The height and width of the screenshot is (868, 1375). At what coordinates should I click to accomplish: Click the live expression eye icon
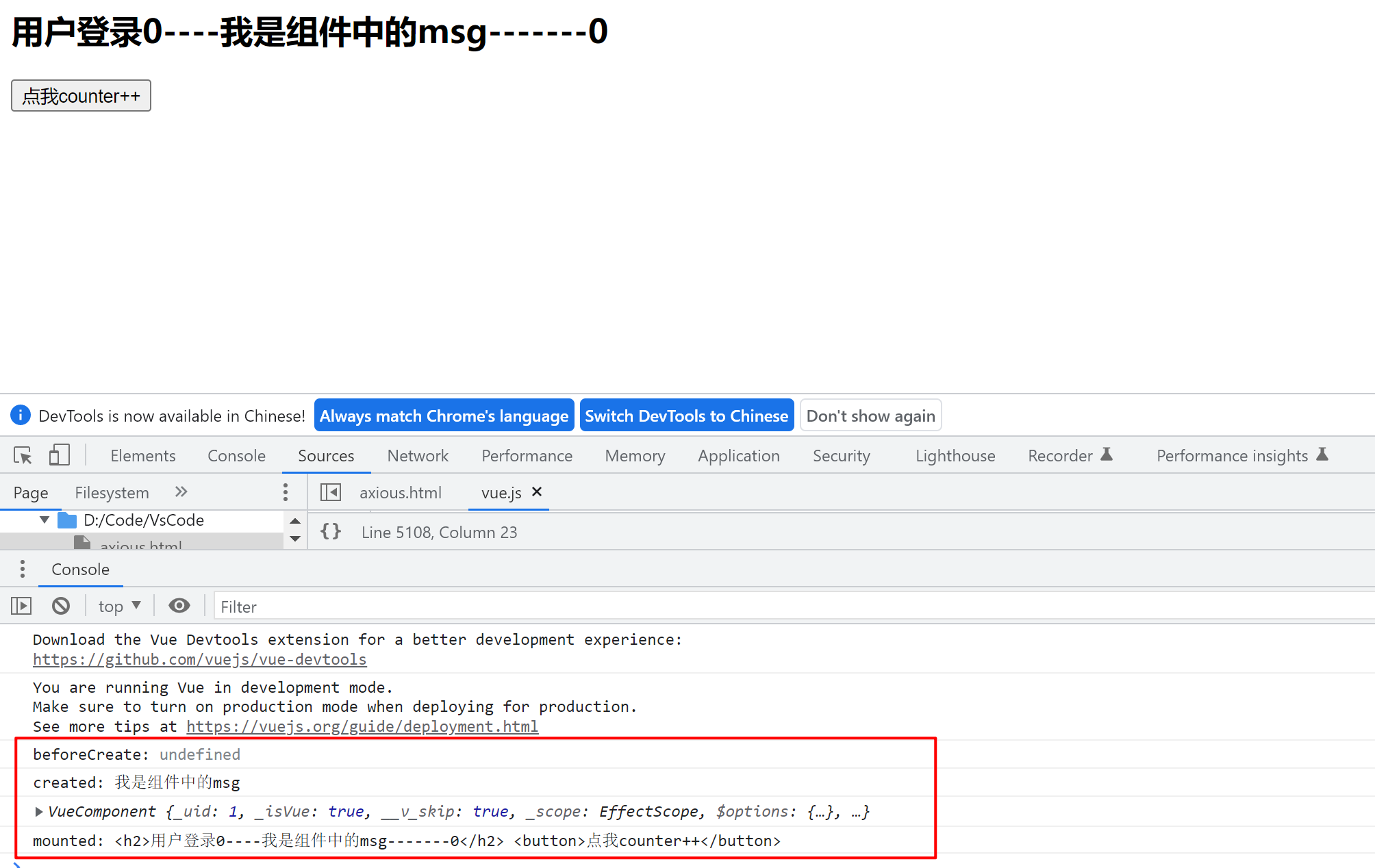click(179, 606)
